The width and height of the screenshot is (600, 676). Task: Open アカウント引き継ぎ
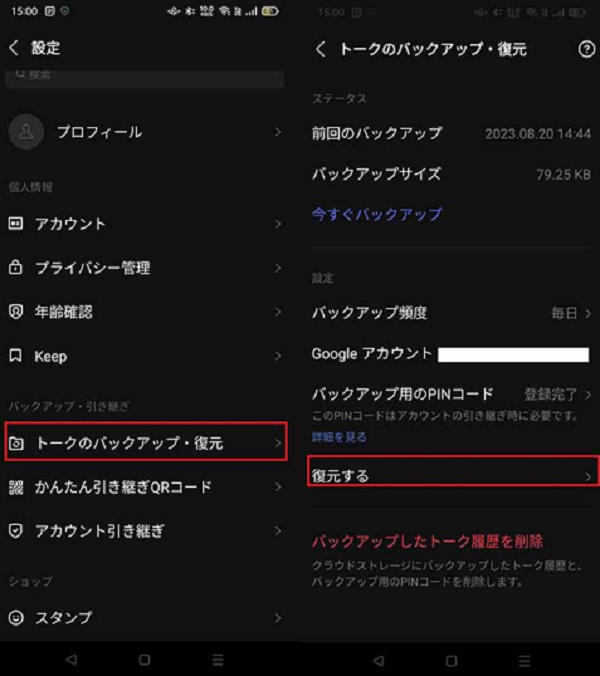click(144, 531)
